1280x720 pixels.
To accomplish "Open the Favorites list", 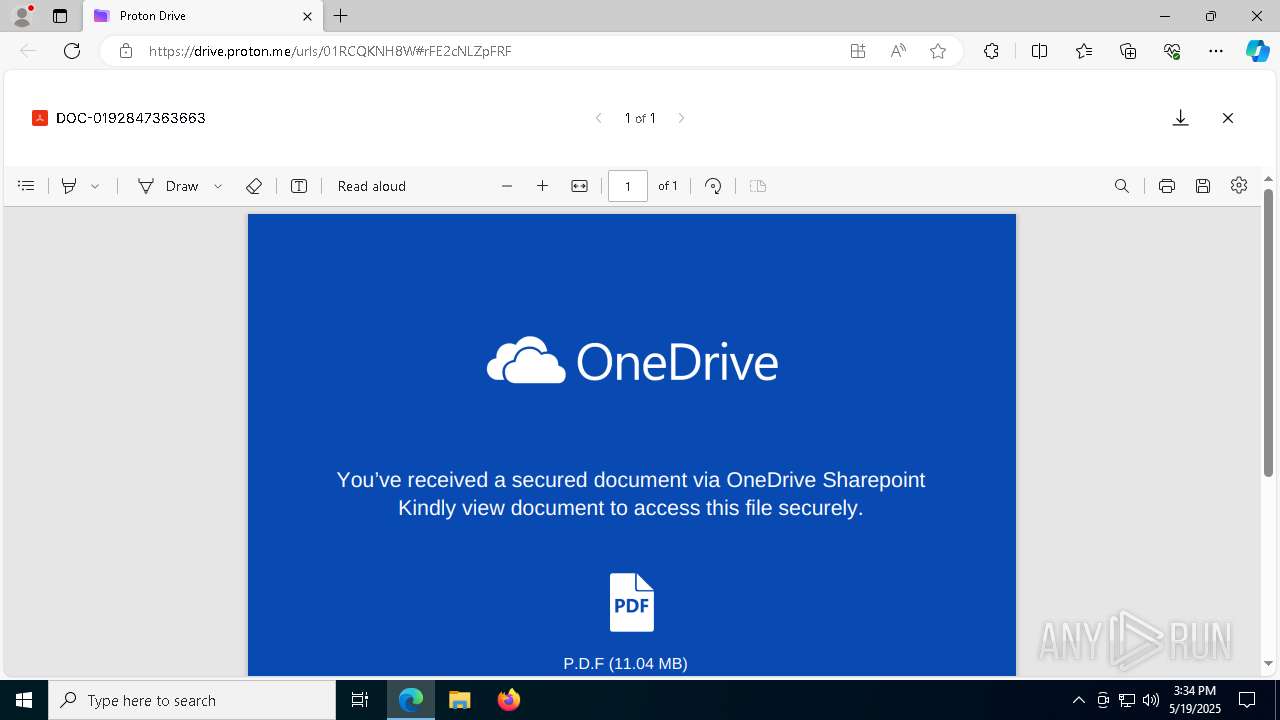I will [x=1084, y=51].
